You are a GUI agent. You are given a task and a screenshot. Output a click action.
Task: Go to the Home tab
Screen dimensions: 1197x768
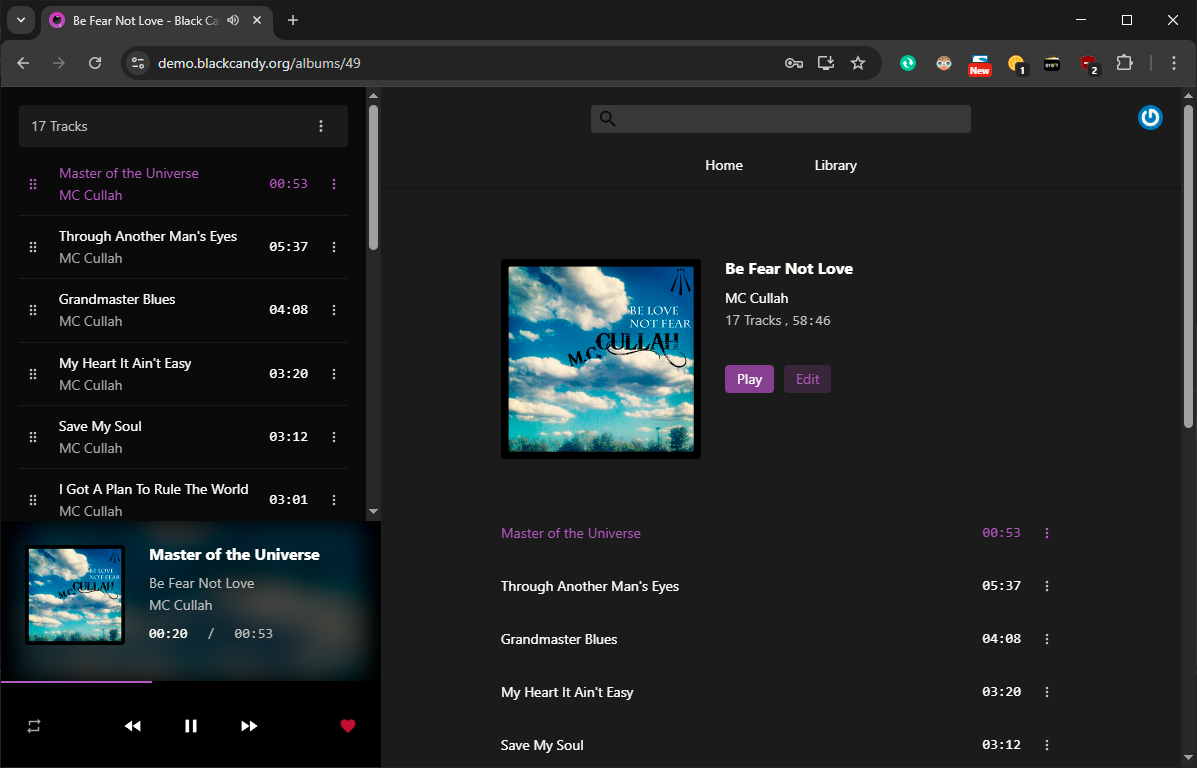[x=724, y=165]
